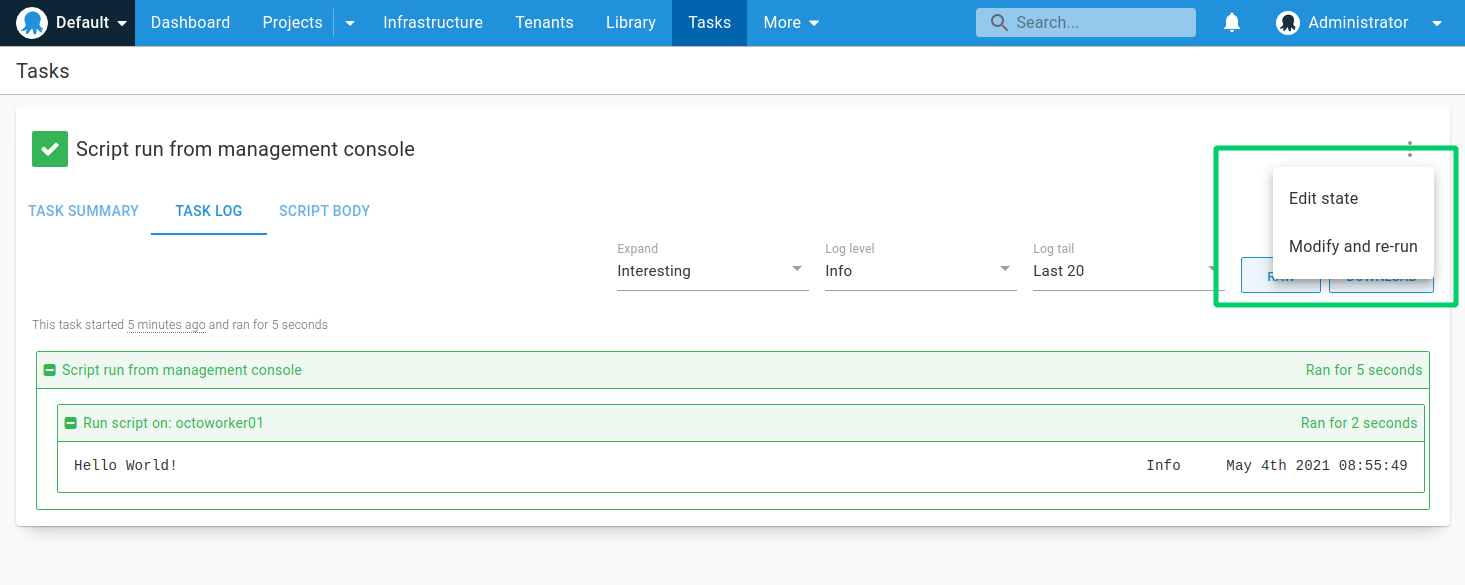Screen dimensions: 1465x585
Task: Click the three-dot overflow menu icon
Action: point(1410,149)
